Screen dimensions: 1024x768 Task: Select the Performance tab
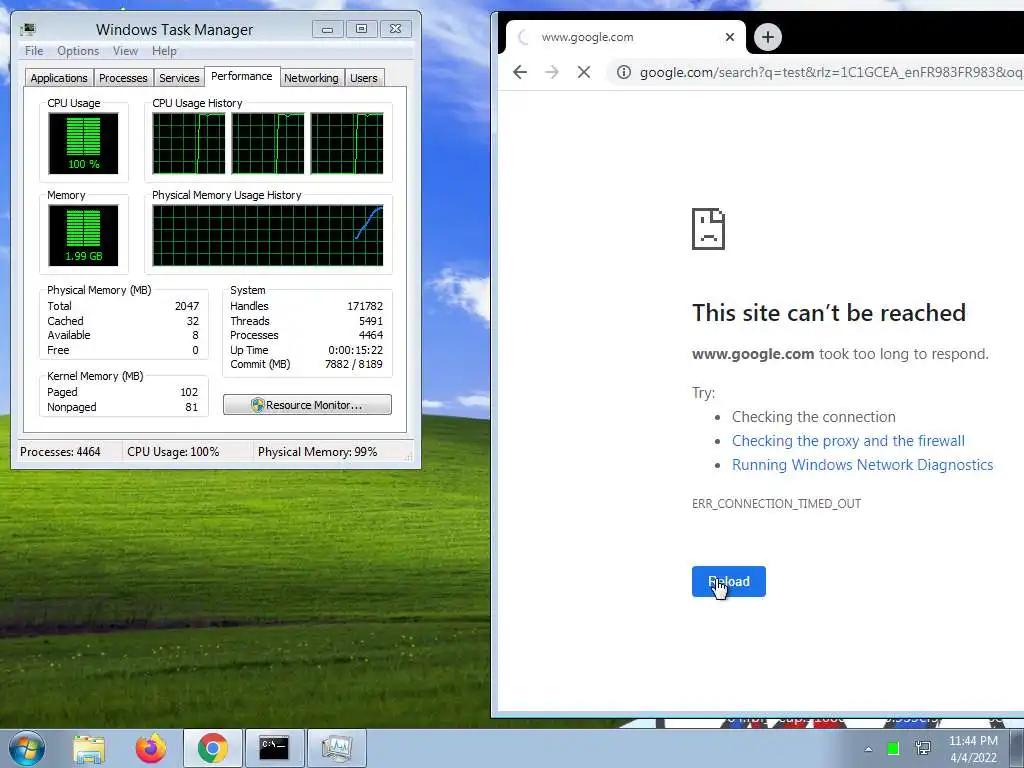242,76
